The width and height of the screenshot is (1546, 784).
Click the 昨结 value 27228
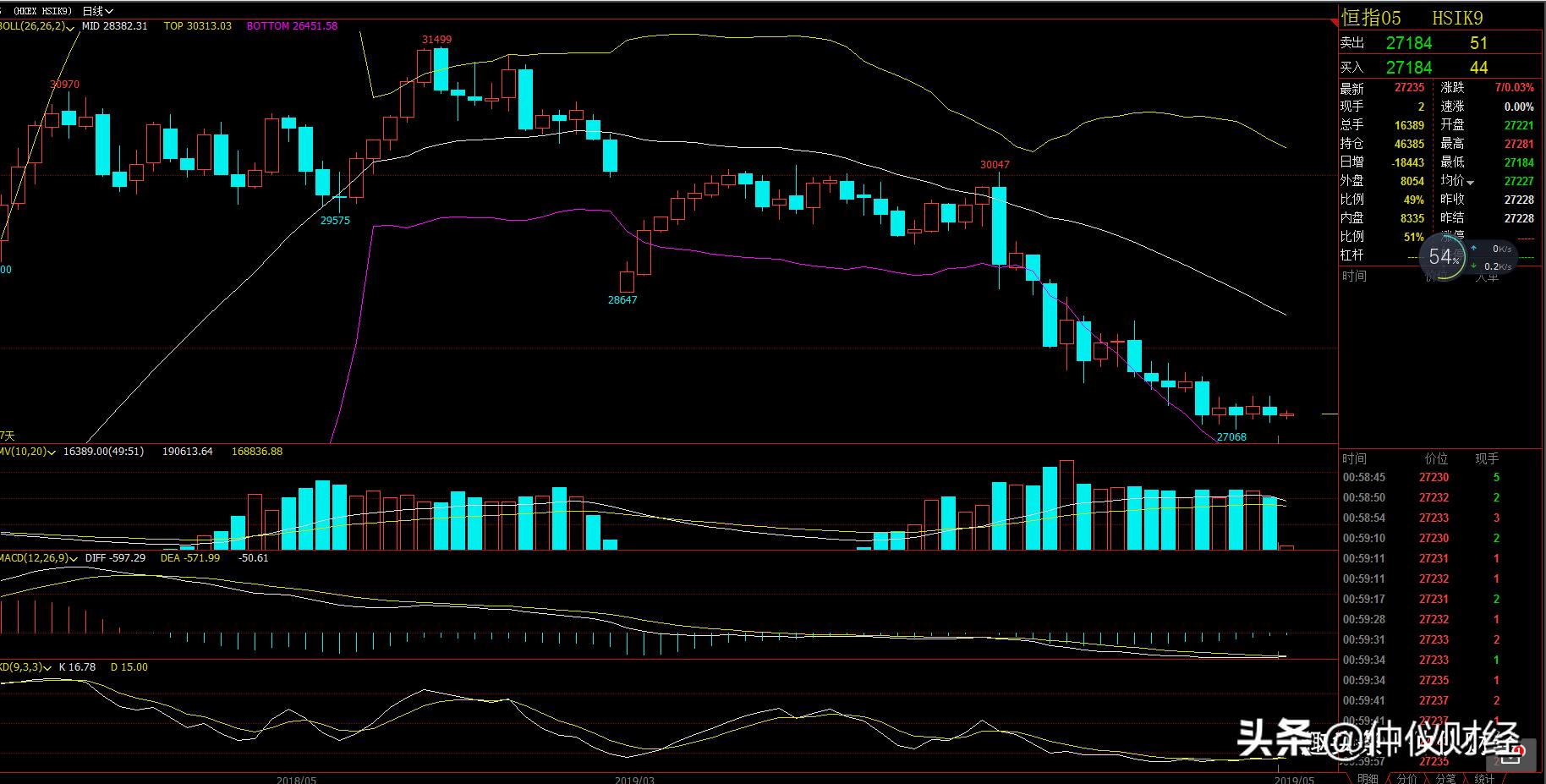pos(1519,218)
